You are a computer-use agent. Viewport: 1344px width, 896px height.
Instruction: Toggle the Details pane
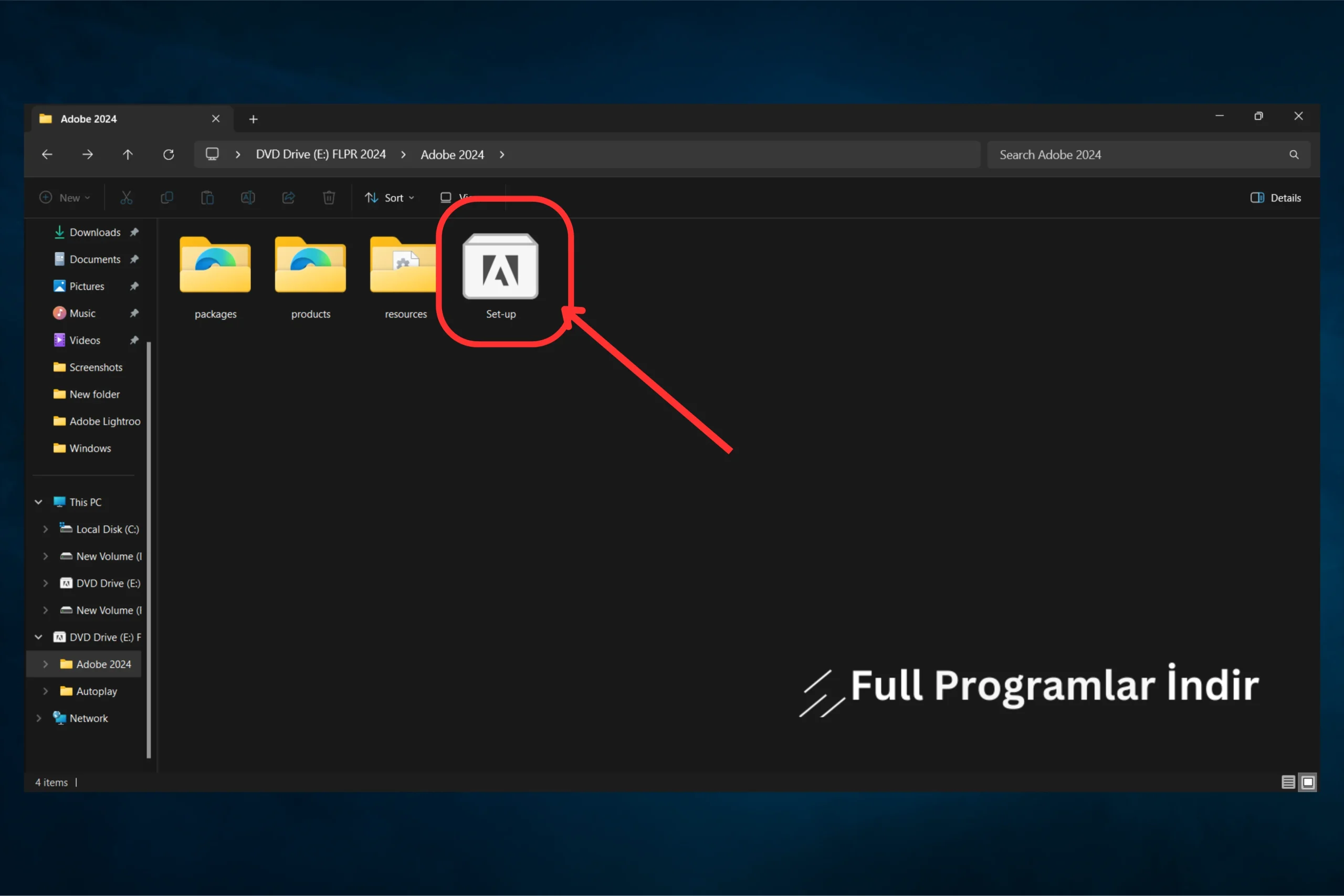(1275, 198)
